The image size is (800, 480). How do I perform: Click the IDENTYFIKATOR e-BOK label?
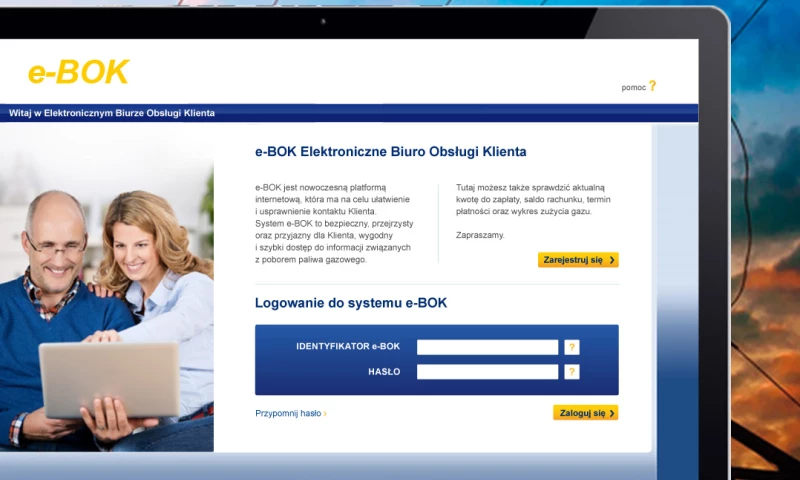pyautogui.click(x=347, y=347)
